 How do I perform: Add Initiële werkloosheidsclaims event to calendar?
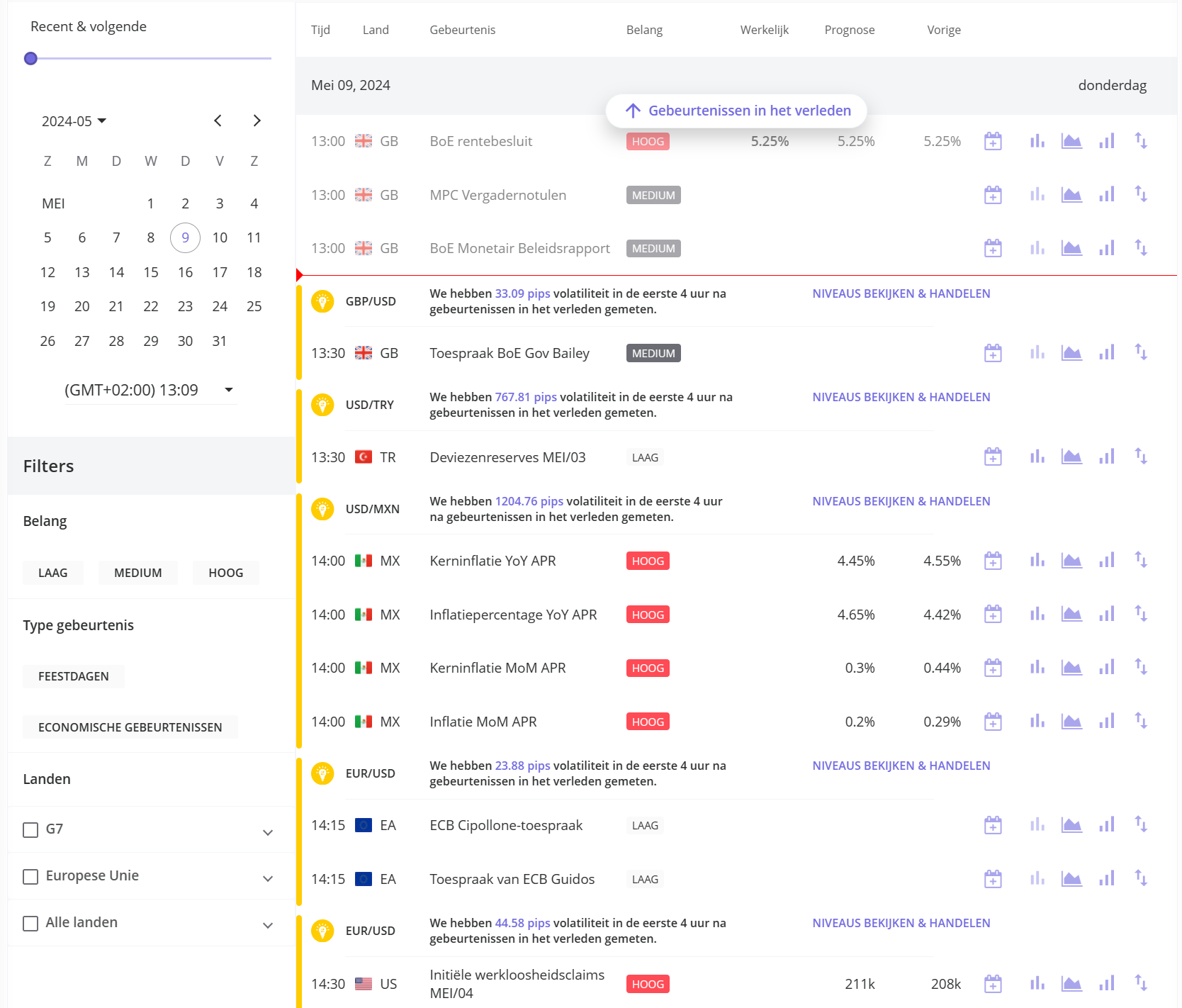tap(993, 984)
